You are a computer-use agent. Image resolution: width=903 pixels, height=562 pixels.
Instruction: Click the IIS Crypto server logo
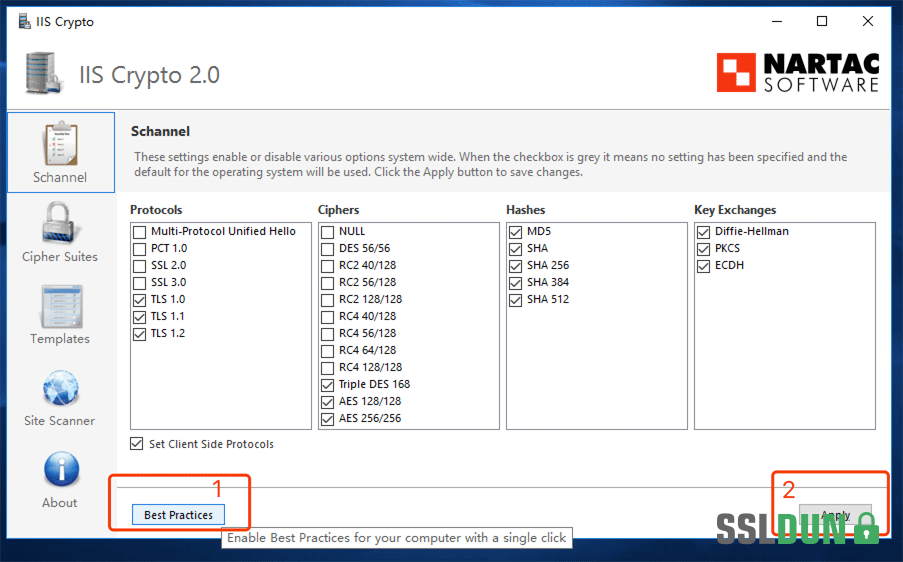(44, 73)
